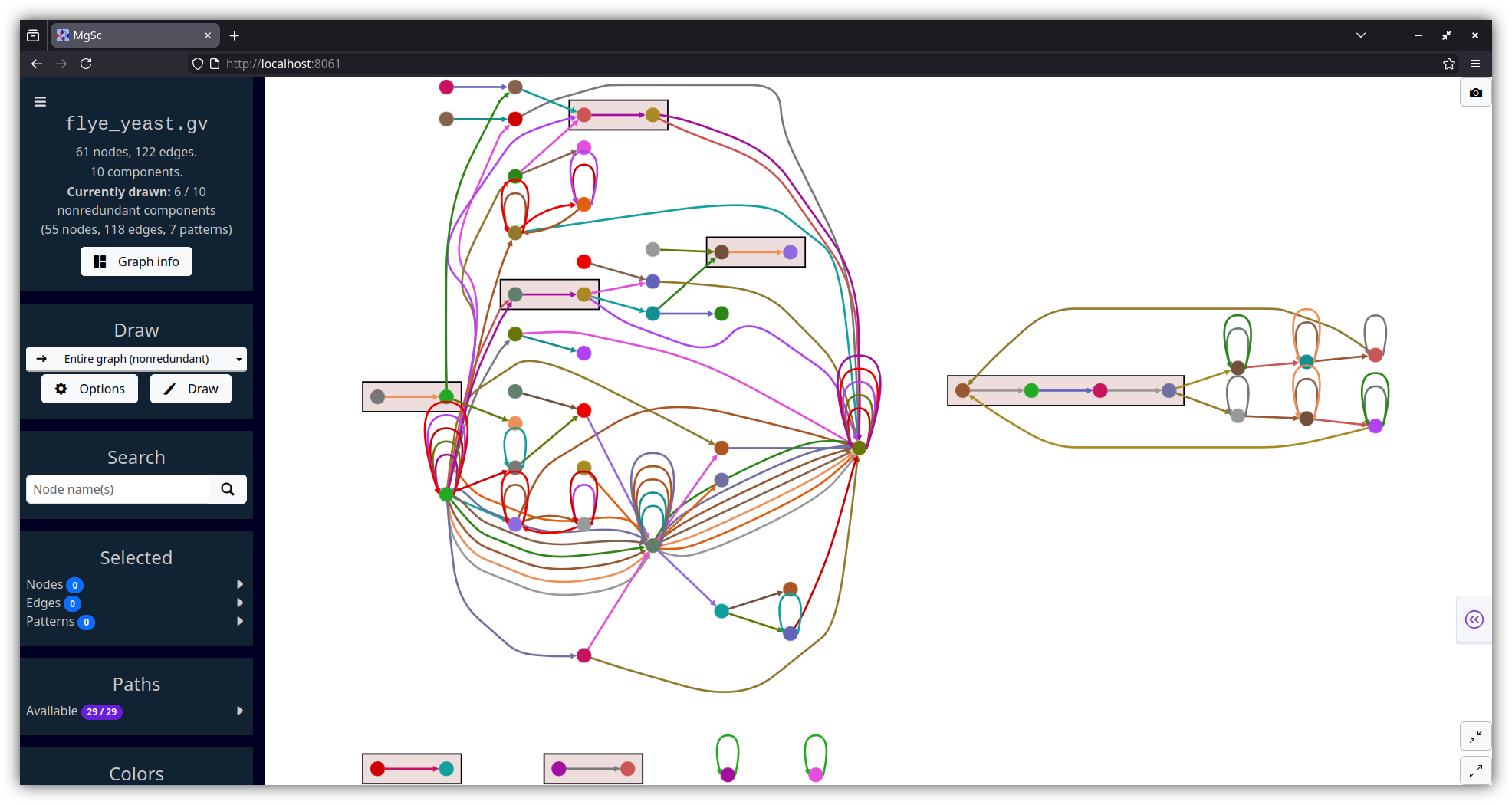Click the '61 nodes, 122 edges.' summary text

point(136,152)
